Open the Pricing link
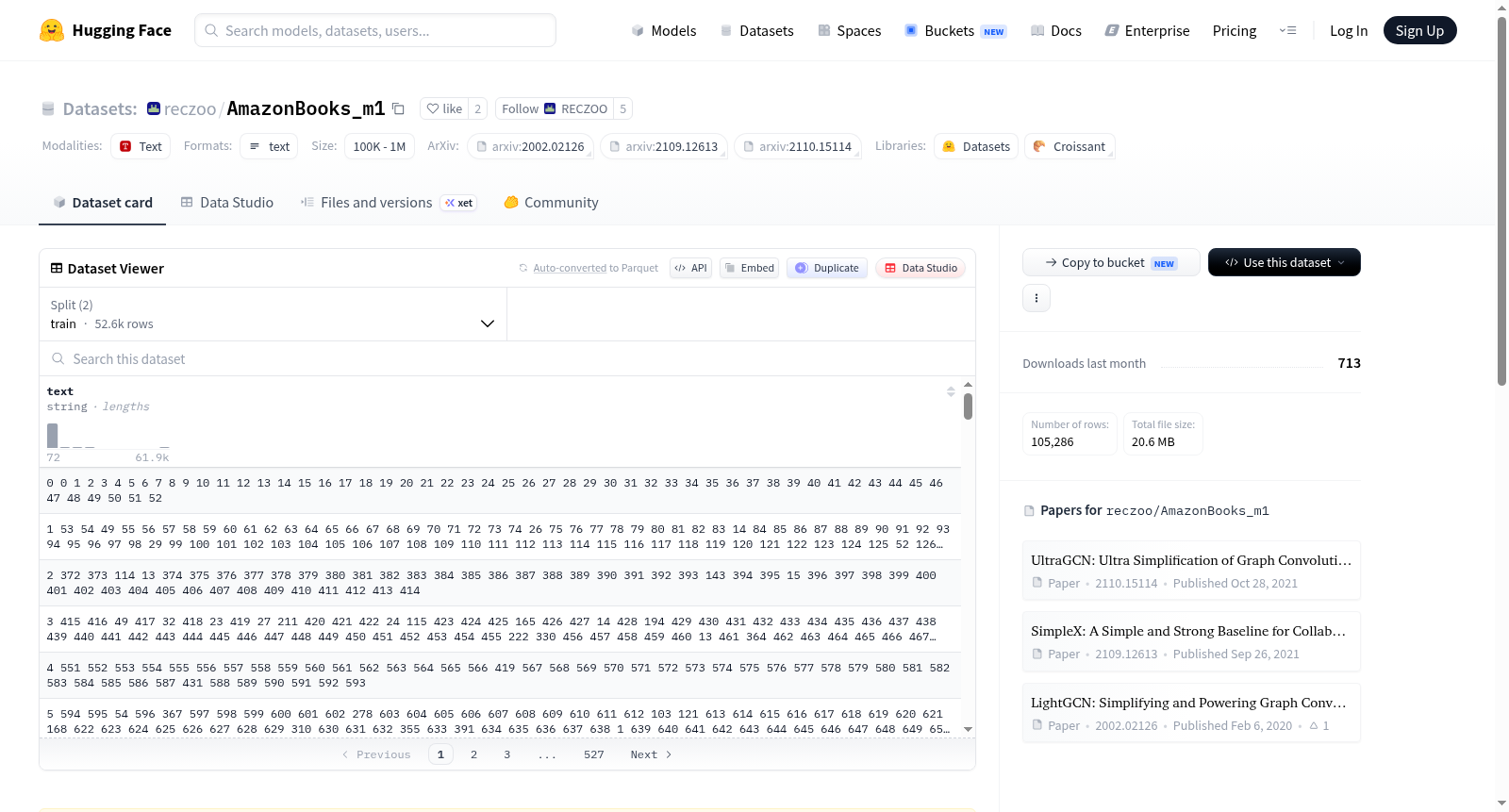Screen dimensions: 1509x812 [x=1235, y=31]
